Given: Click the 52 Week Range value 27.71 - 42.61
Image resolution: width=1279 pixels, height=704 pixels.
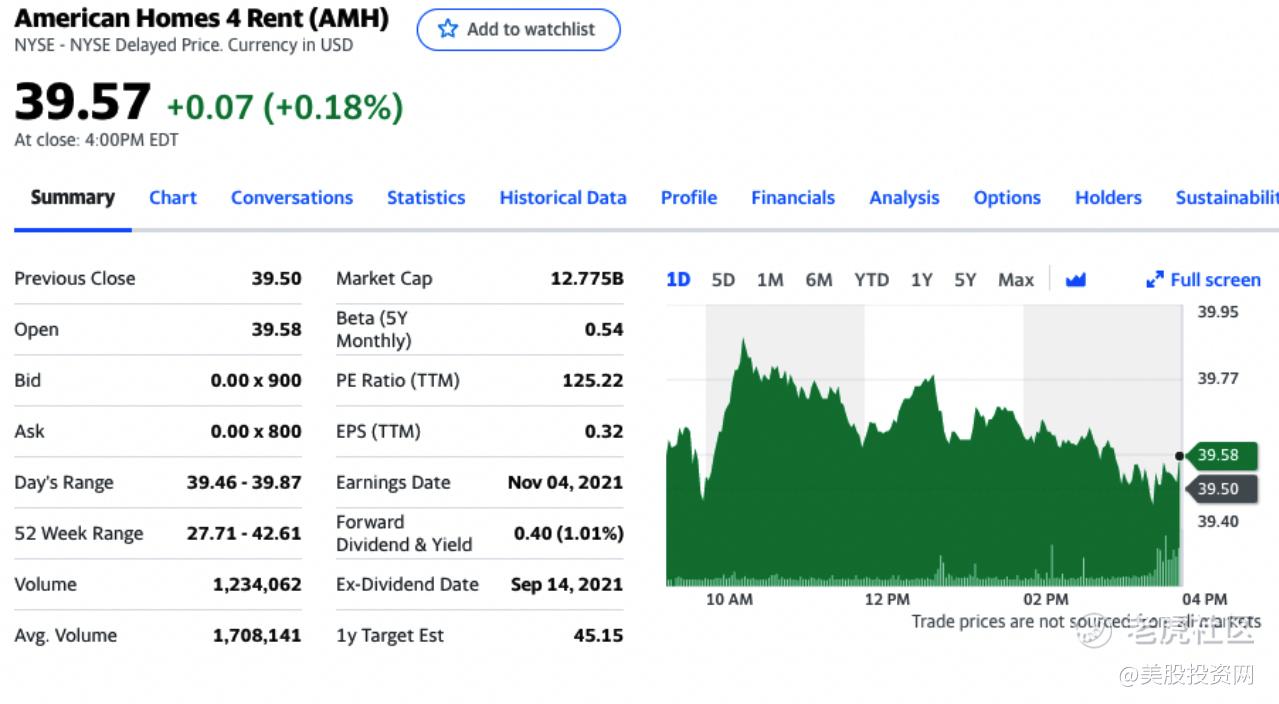Looking at the screenshot, I should pyautogui.click(x=244, y=534).
